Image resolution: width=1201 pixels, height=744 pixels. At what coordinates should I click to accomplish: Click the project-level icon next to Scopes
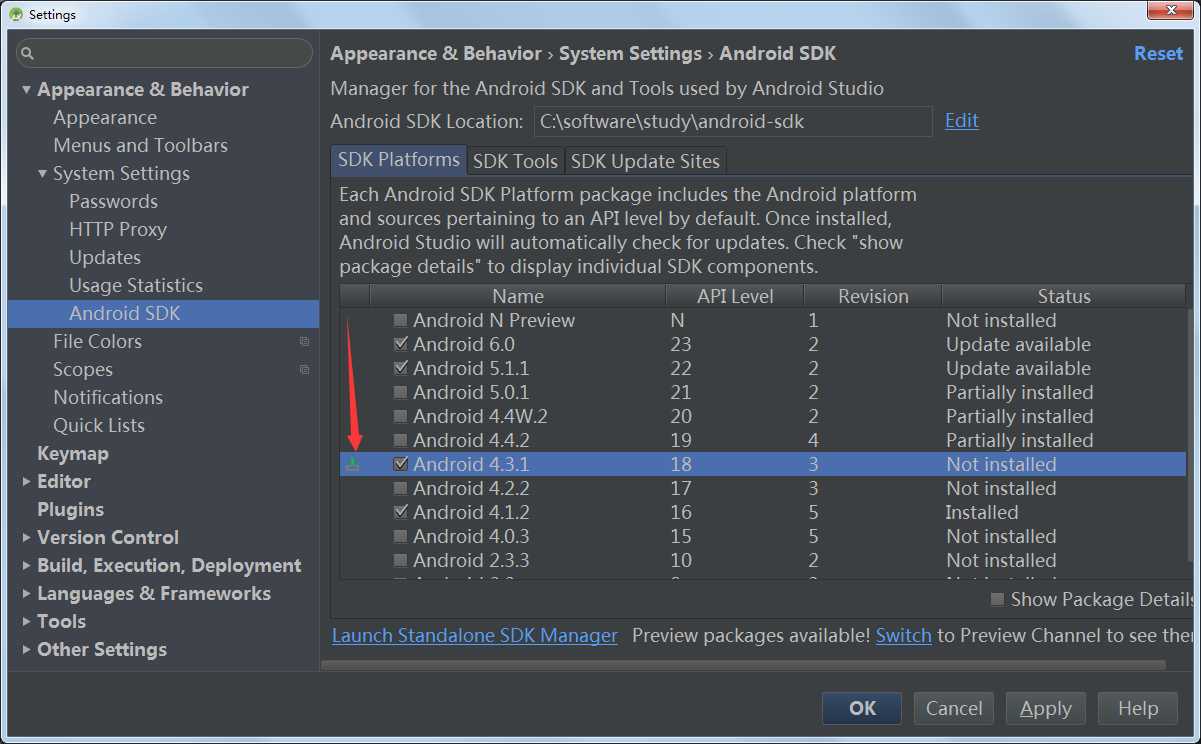pos(304,370)
